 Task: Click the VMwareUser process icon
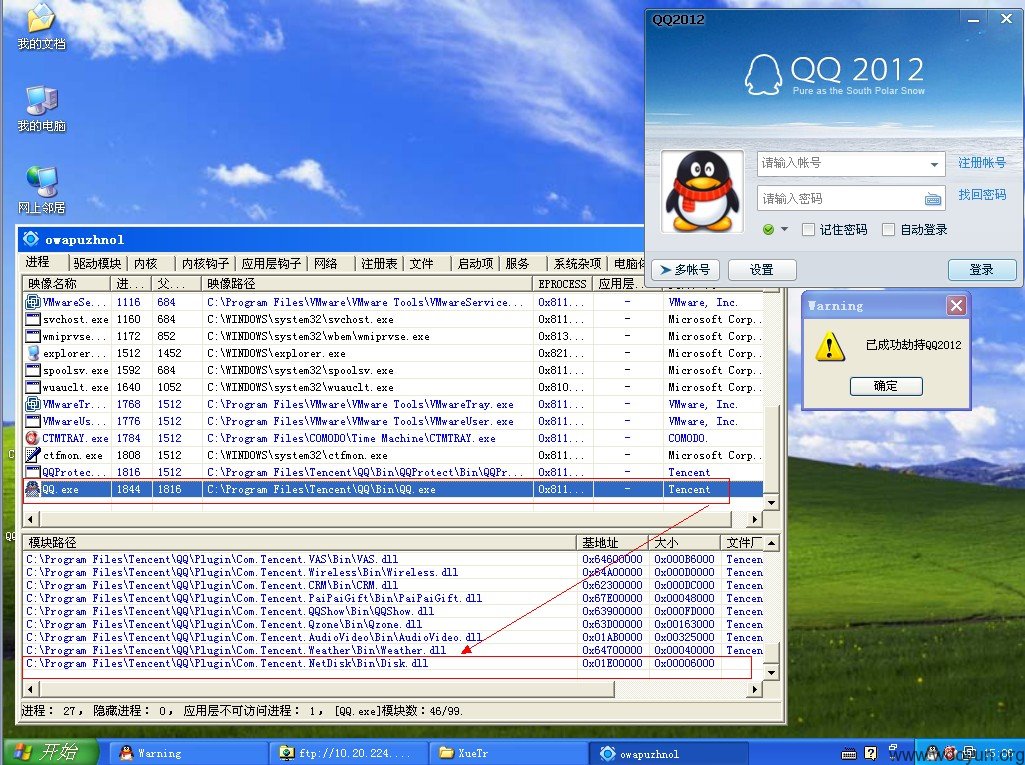[x=32, y=421]
